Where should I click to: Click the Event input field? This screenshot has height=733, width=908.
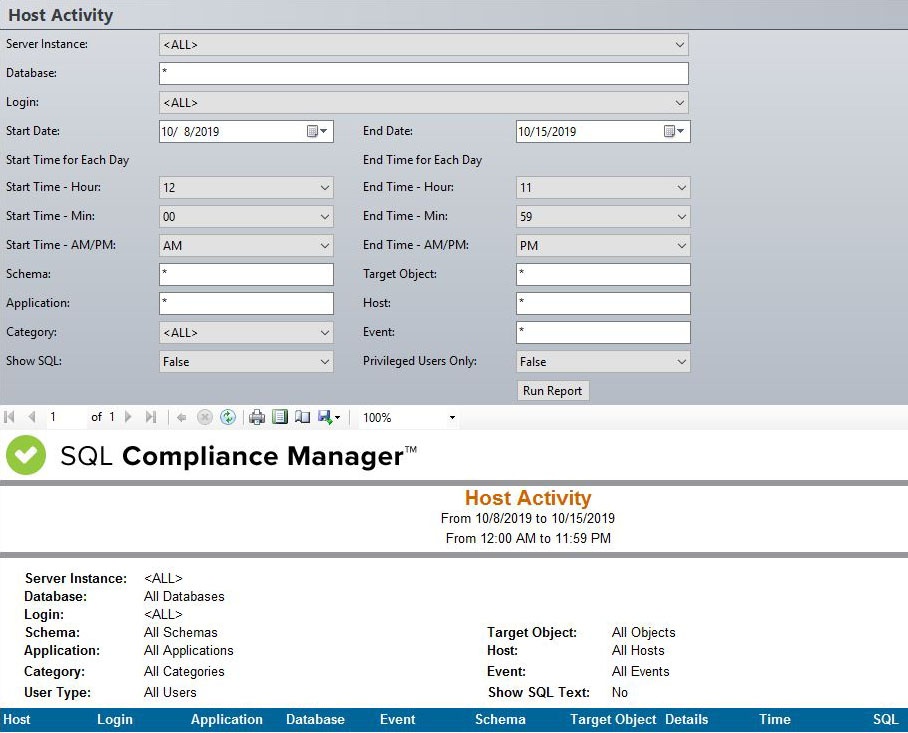[x=603, y=332]
